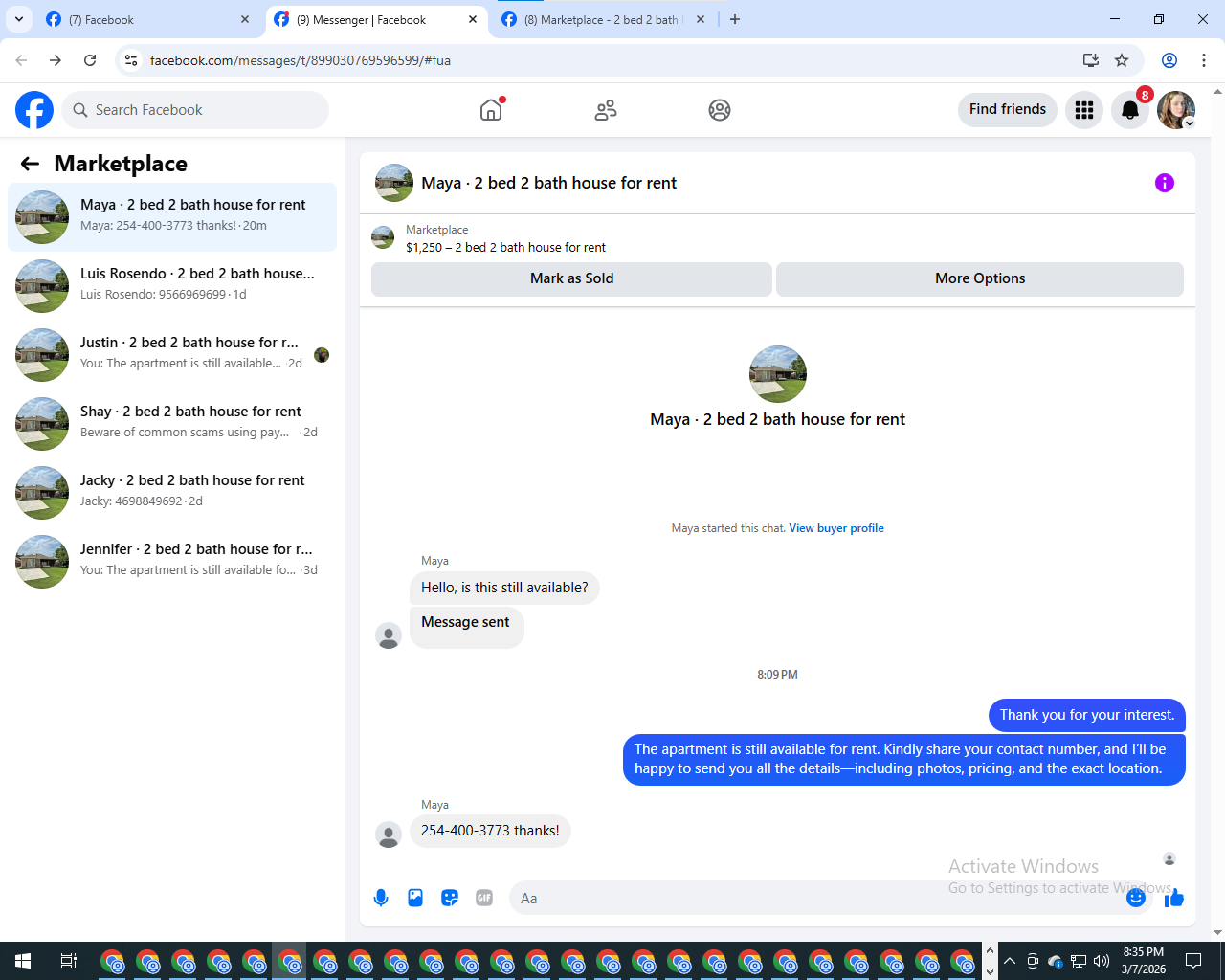Image resolution: width=1225 pixels, height=980 pixels.
Task: Open Shay conversation in chat list
Action: [x=172, y=424]
